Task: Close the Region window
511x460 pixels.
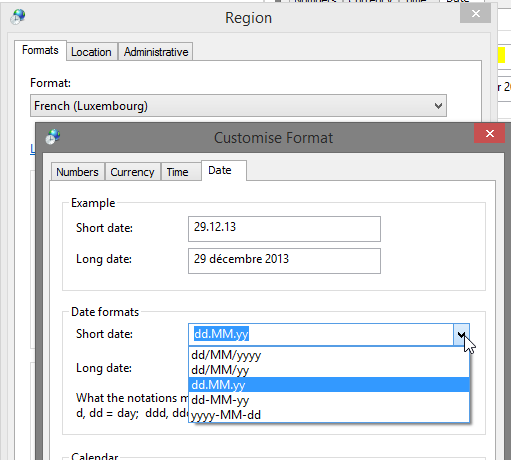Action: point(475,14)
